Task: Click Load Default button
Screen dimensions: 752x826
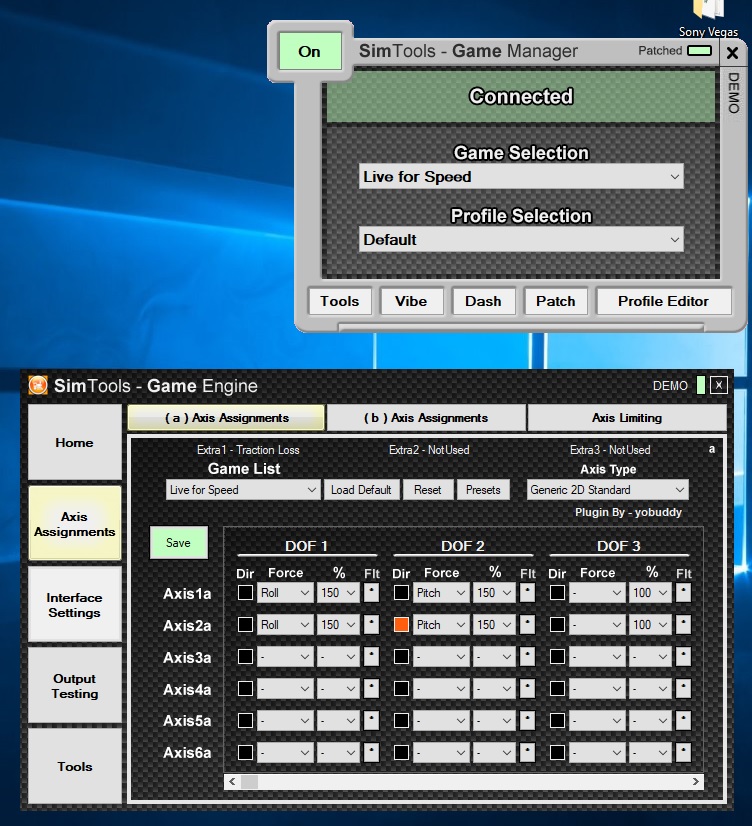Action: click(x=361, y=489)
